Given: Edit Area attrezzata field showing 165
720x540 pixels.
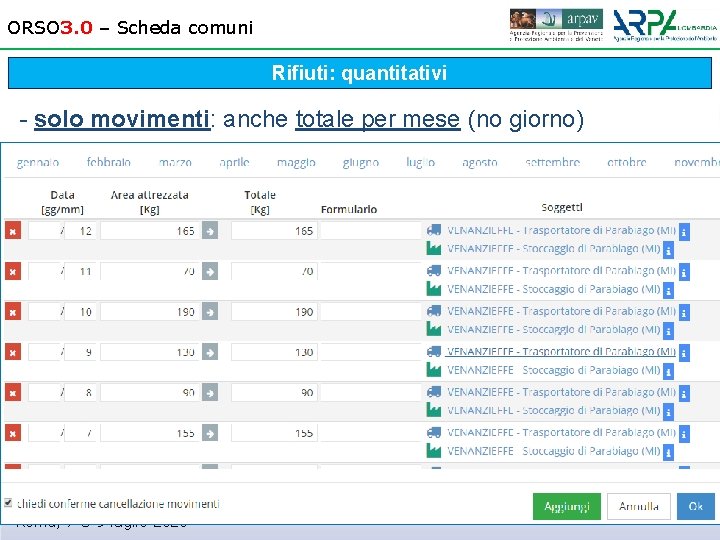Looking at the screenshot, I should point(150,231).
